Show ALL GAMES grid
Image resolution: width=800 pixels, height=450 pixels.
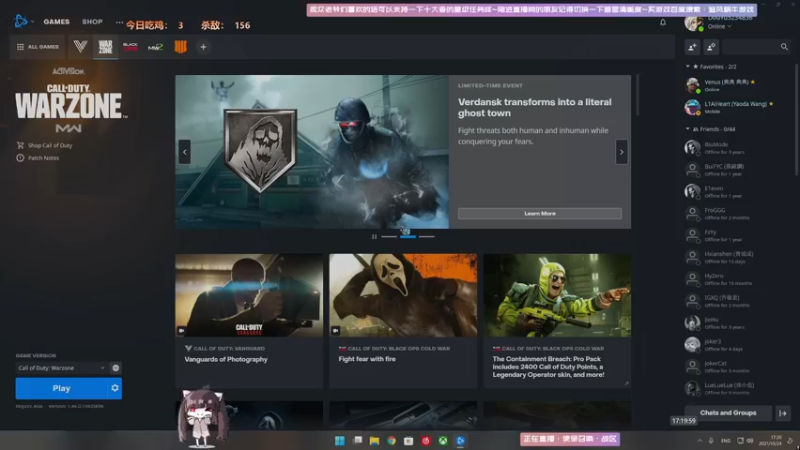point(38,47)
